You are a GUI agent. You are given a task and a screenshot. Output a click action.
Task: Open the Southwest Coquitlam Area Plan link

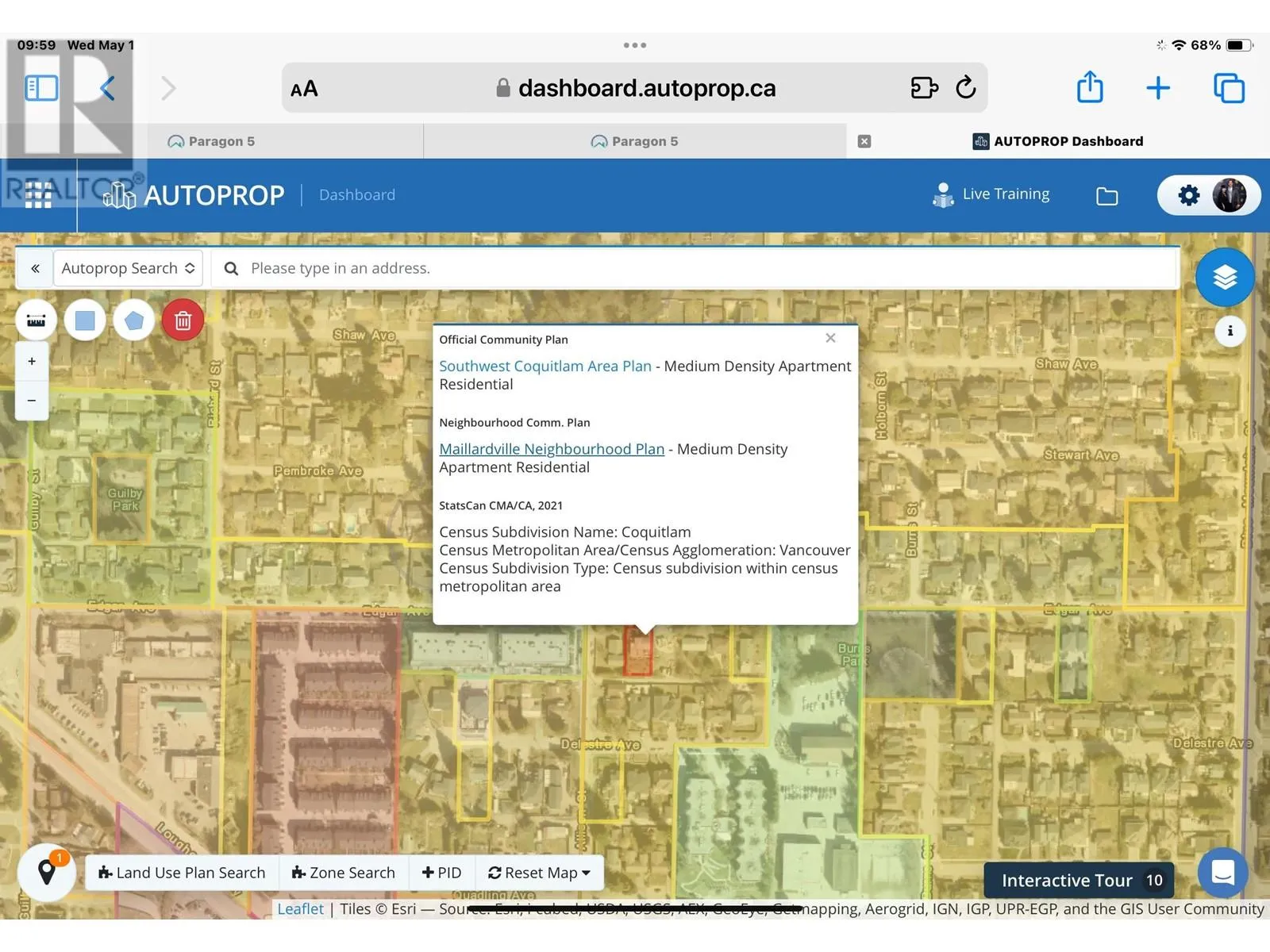tap(545, 366)
